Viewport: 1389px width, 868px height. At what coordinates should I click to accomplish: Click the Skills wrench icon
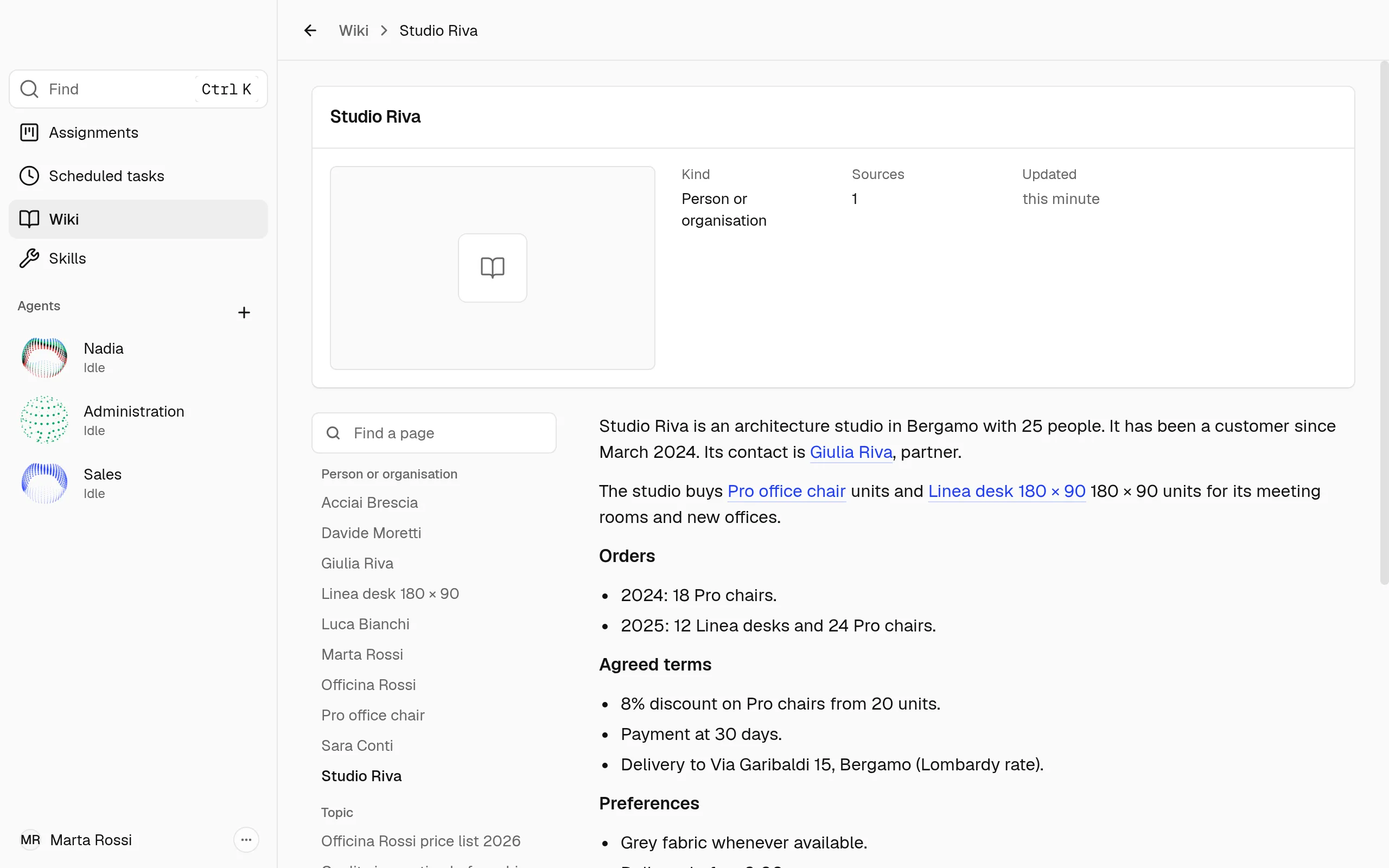tap(29, 258)
